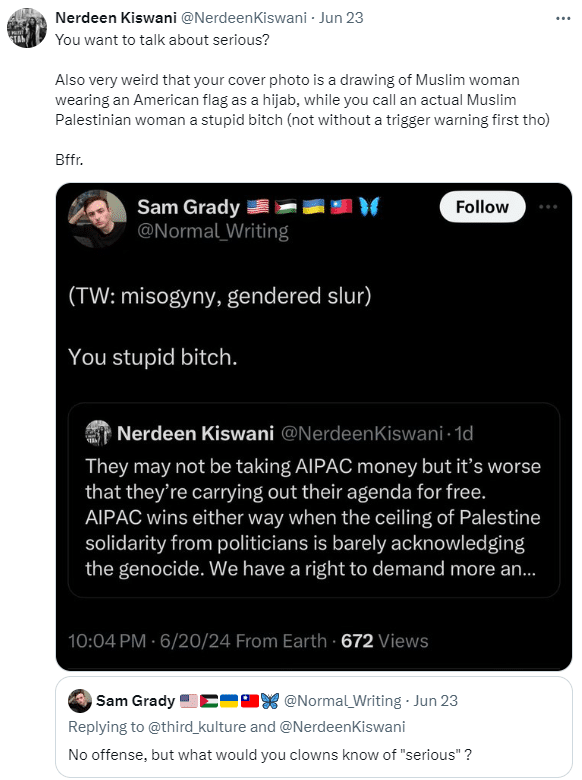Open the quoted reply about "serious" clowns

314,727
